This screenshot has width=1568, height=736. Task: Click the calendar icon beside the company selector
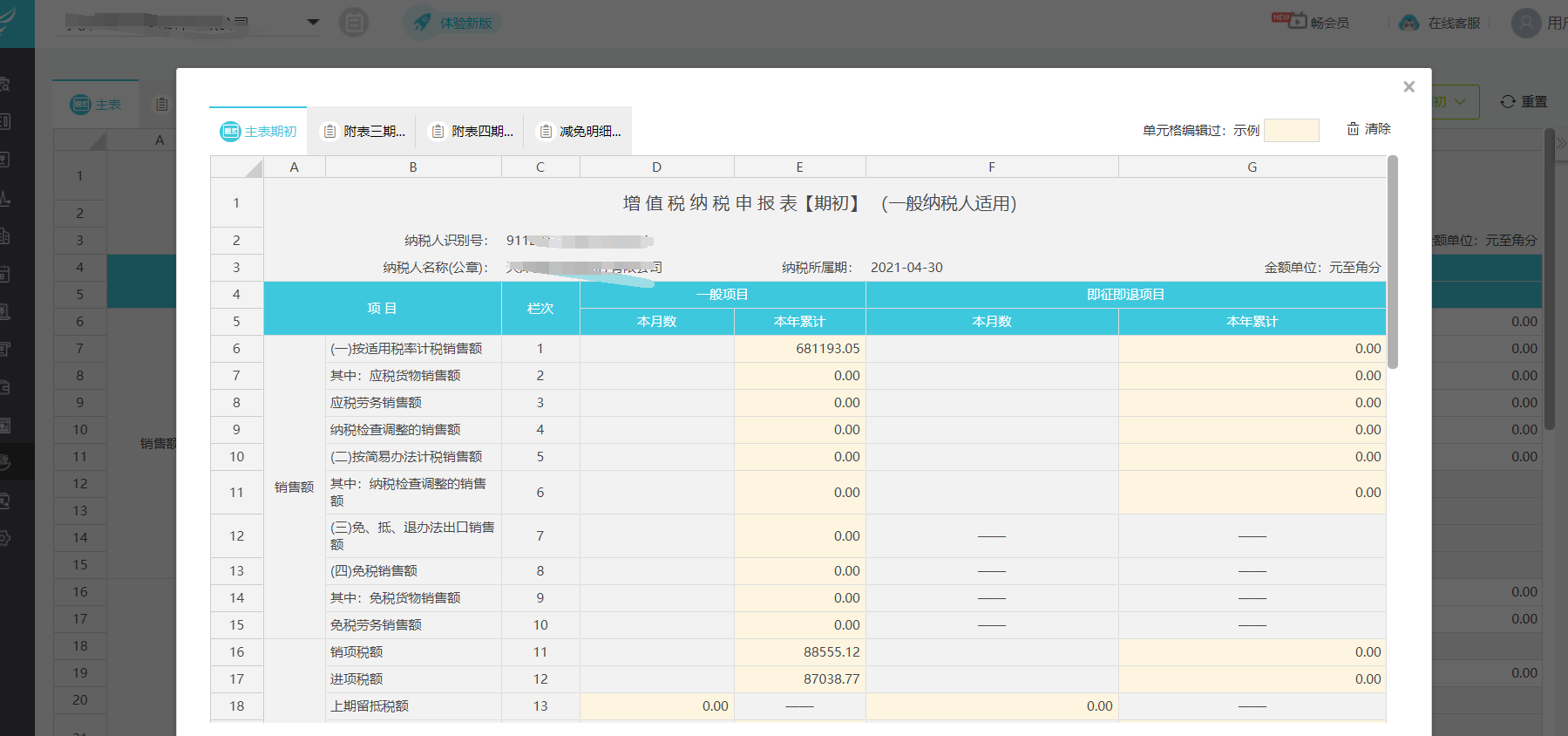click(x=354, y=23)
